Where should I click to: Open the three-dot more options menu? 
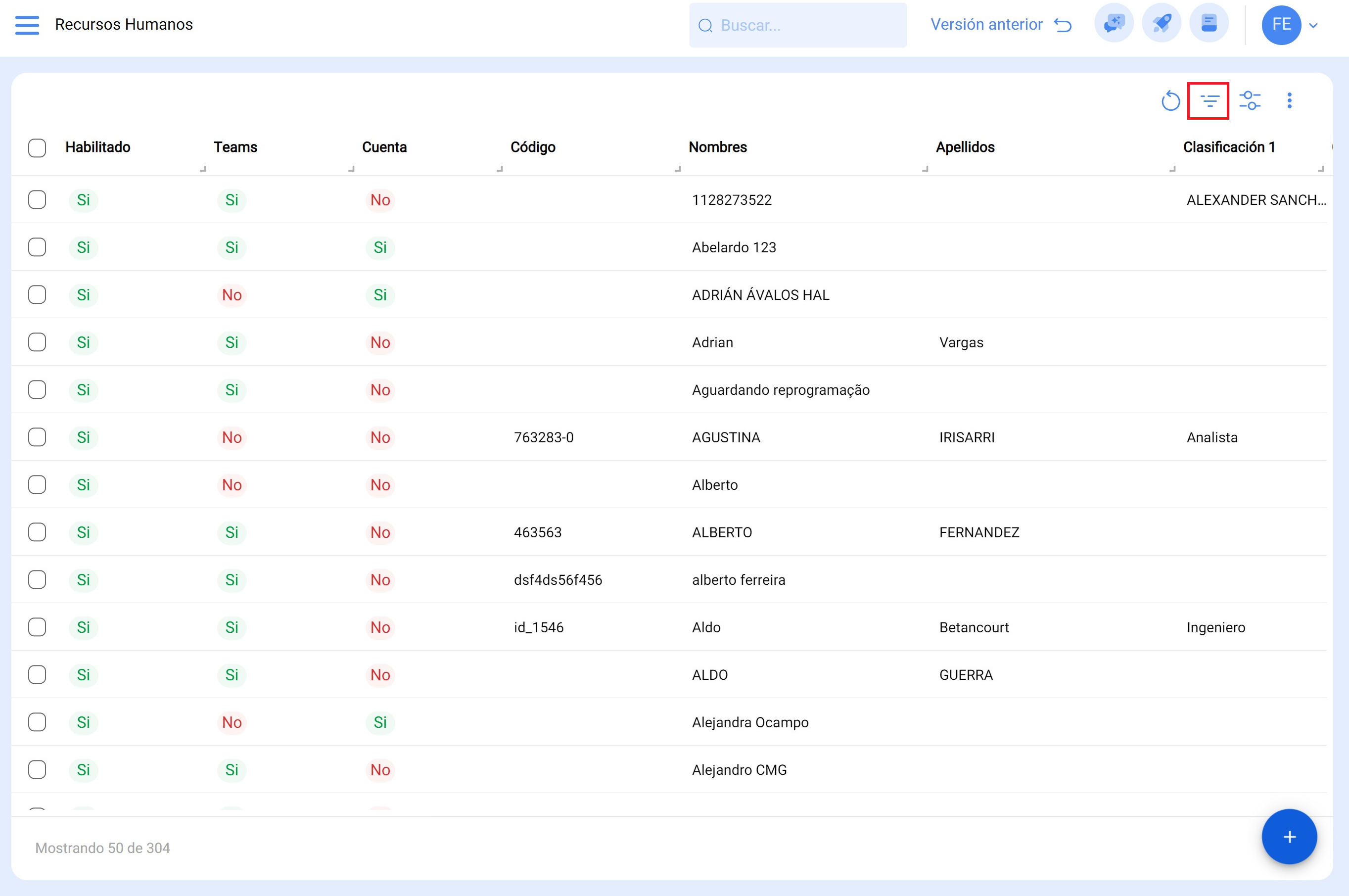pyautogui.click(x=1289, y=101)
